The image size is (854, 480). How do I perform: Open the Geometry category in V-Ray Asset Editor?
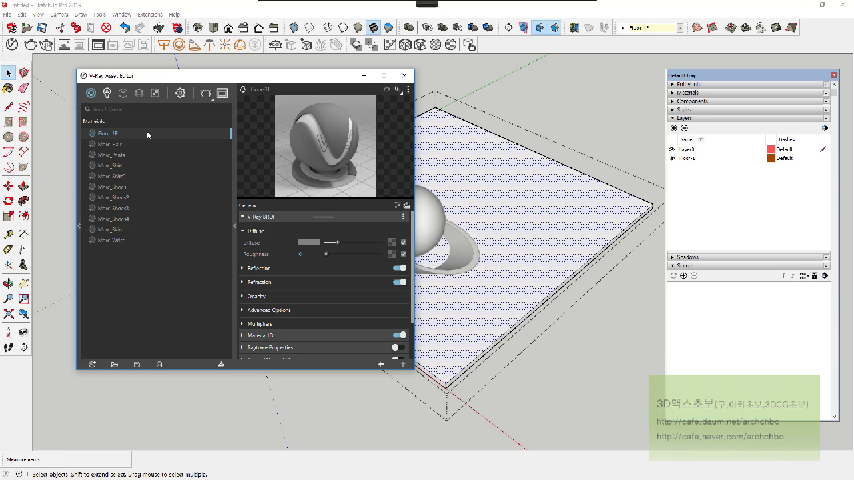point(123,93)
